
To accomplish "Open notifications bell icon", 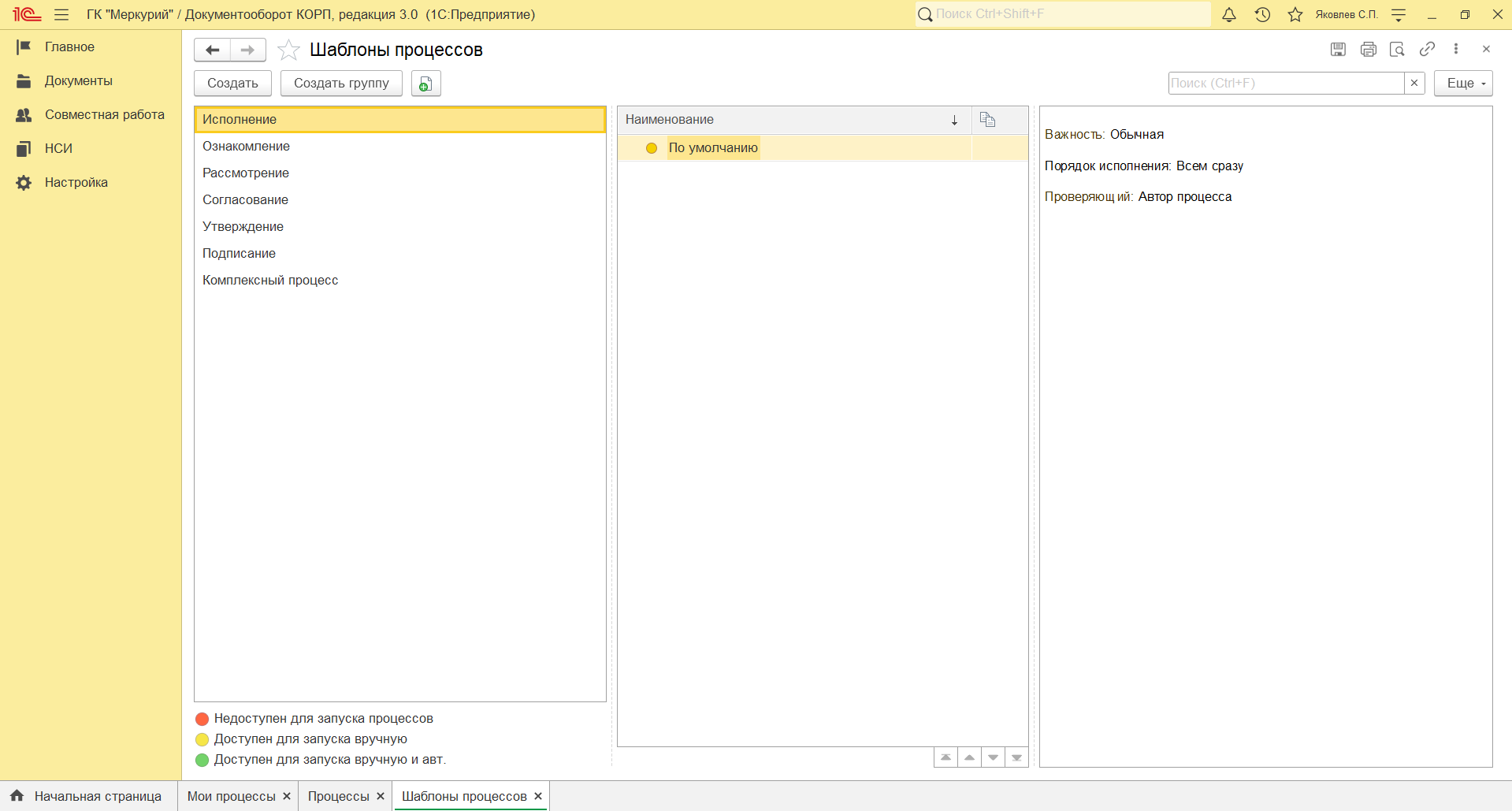I will pyautogui.click(x=1229, y=14).
